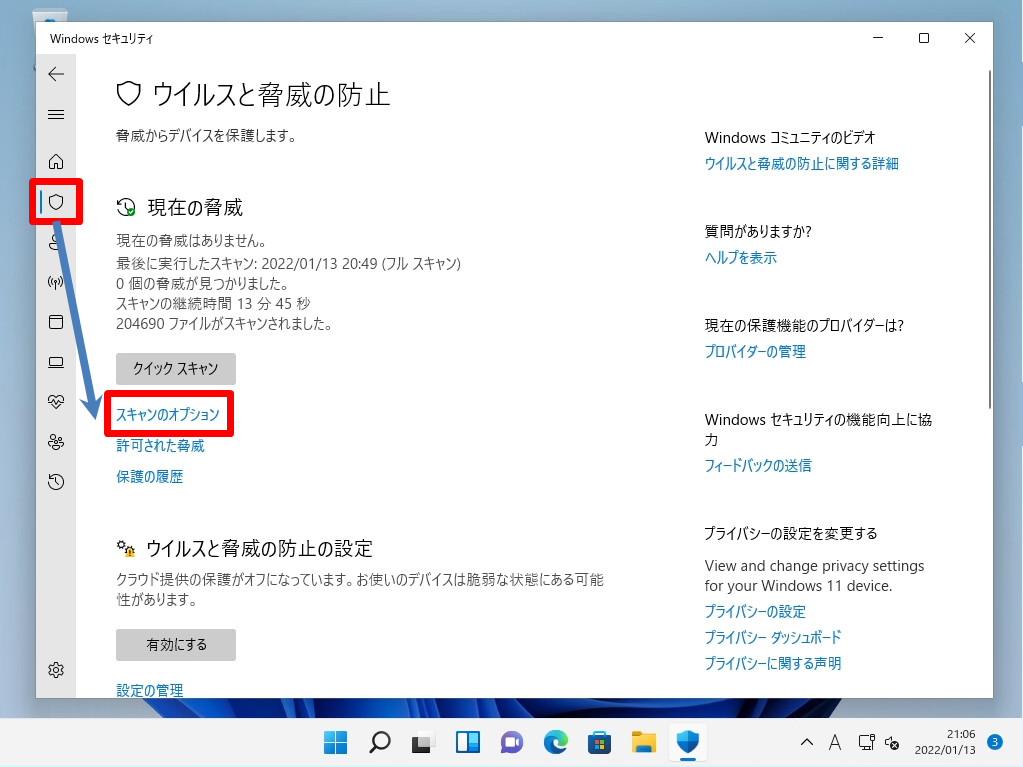Viewport: 1023px width, 767px height.
Task: Open 設定の管理 link
Action: pos(149,690)
